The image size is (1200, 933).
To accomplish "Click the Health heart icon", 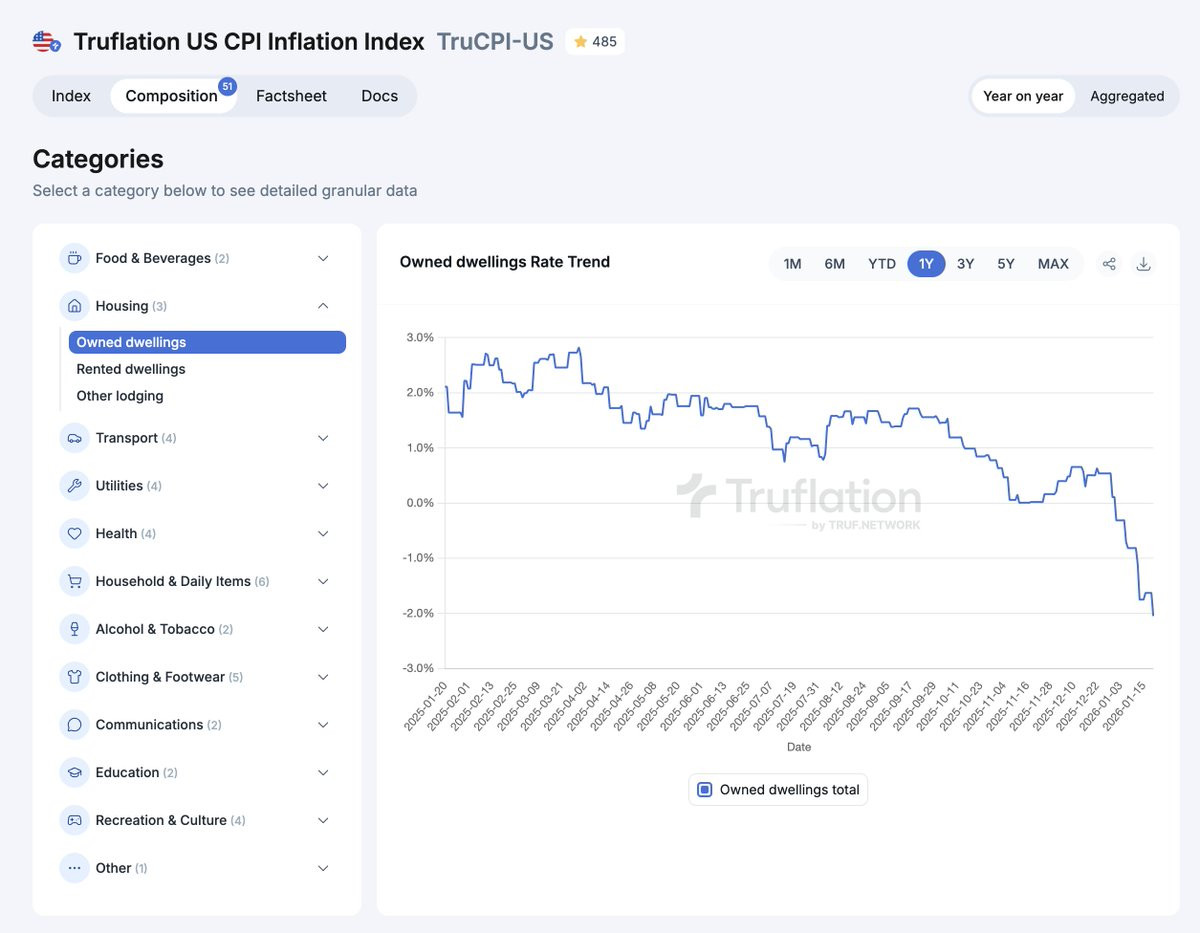I will pos(74,534).
